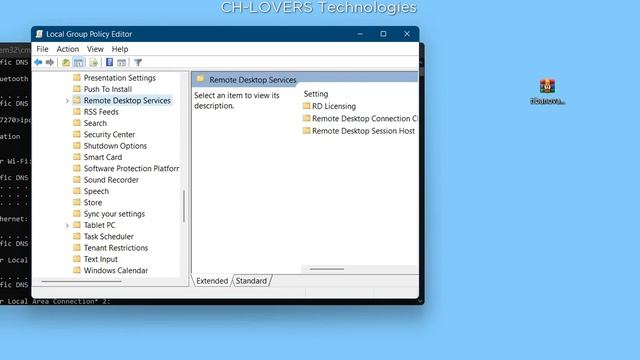Click folder icon next to RD Licensing
The height and width of the screenshot is (360, 640).
[x=307, y=106]
